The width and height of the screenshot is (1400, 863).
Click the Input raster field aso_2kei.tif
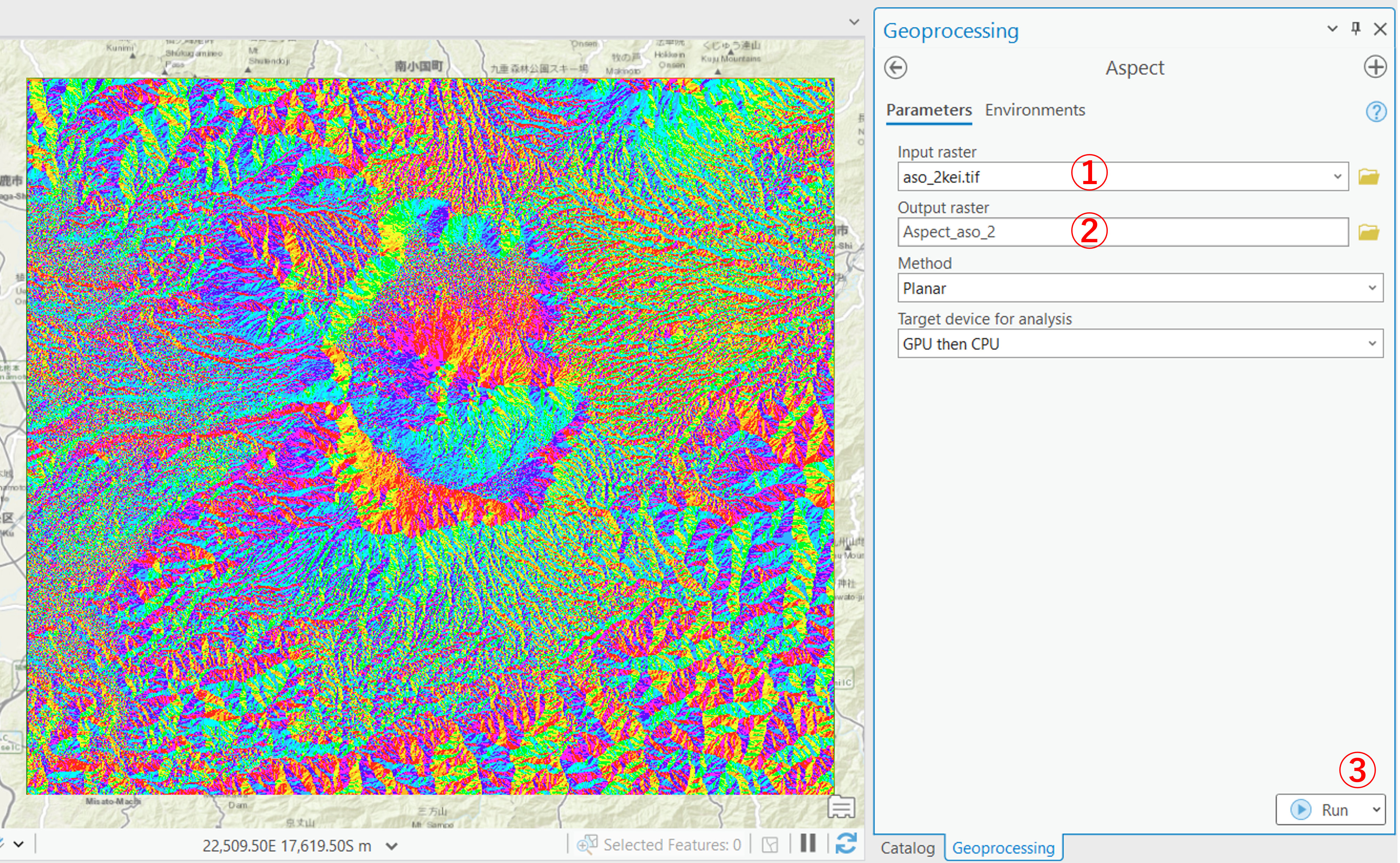pos(1123,176)
